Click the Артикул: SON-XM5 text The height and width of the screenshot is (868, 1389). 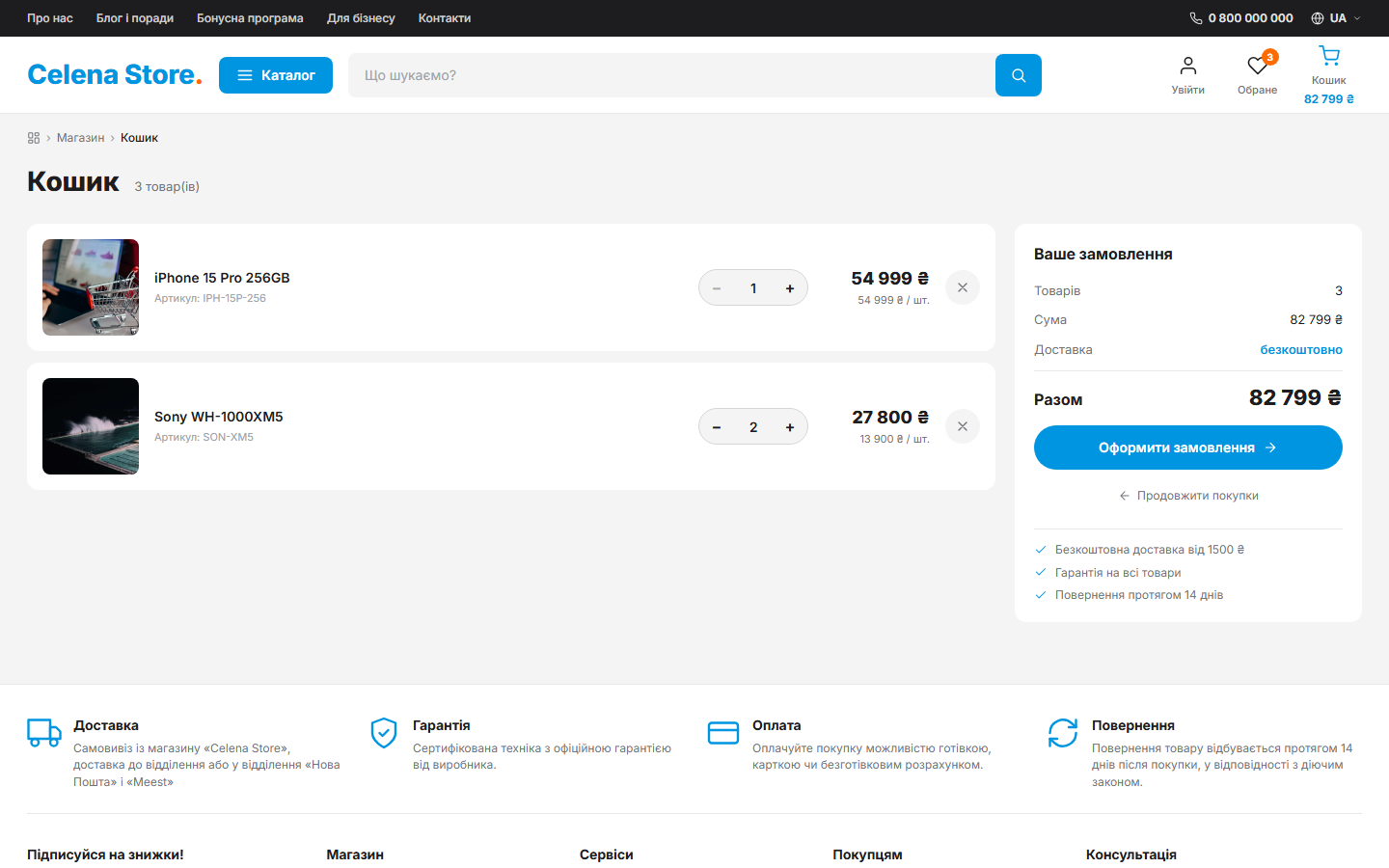[x=204, y=438]
